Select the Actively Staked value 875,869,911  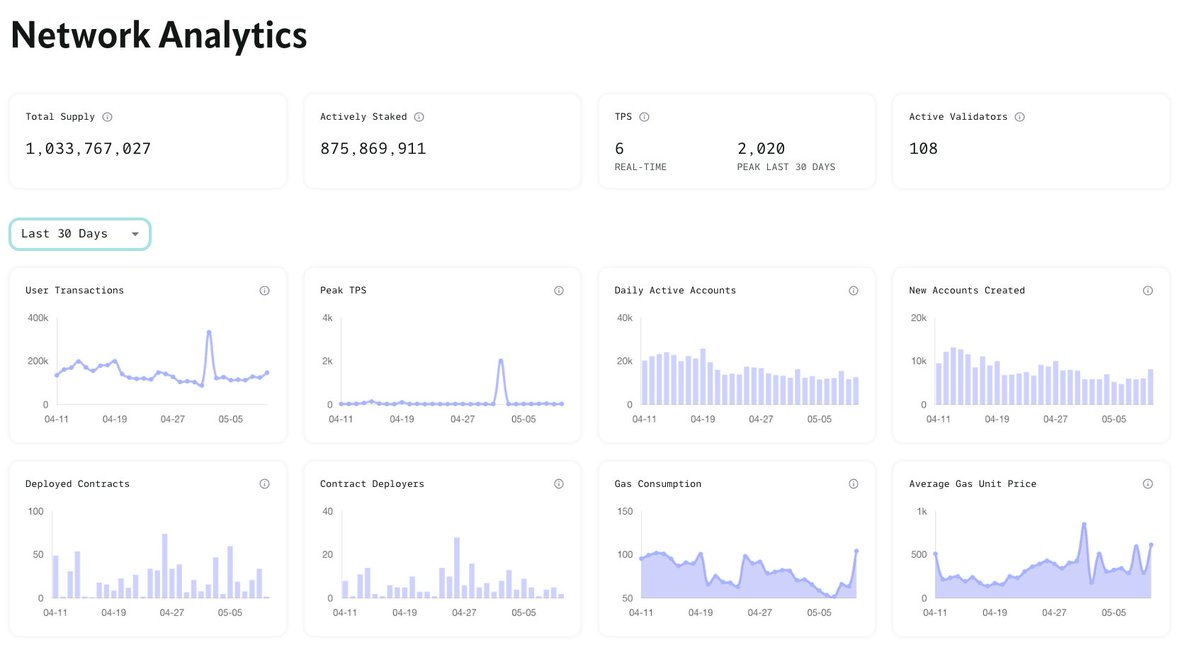(x=373, y=149)
